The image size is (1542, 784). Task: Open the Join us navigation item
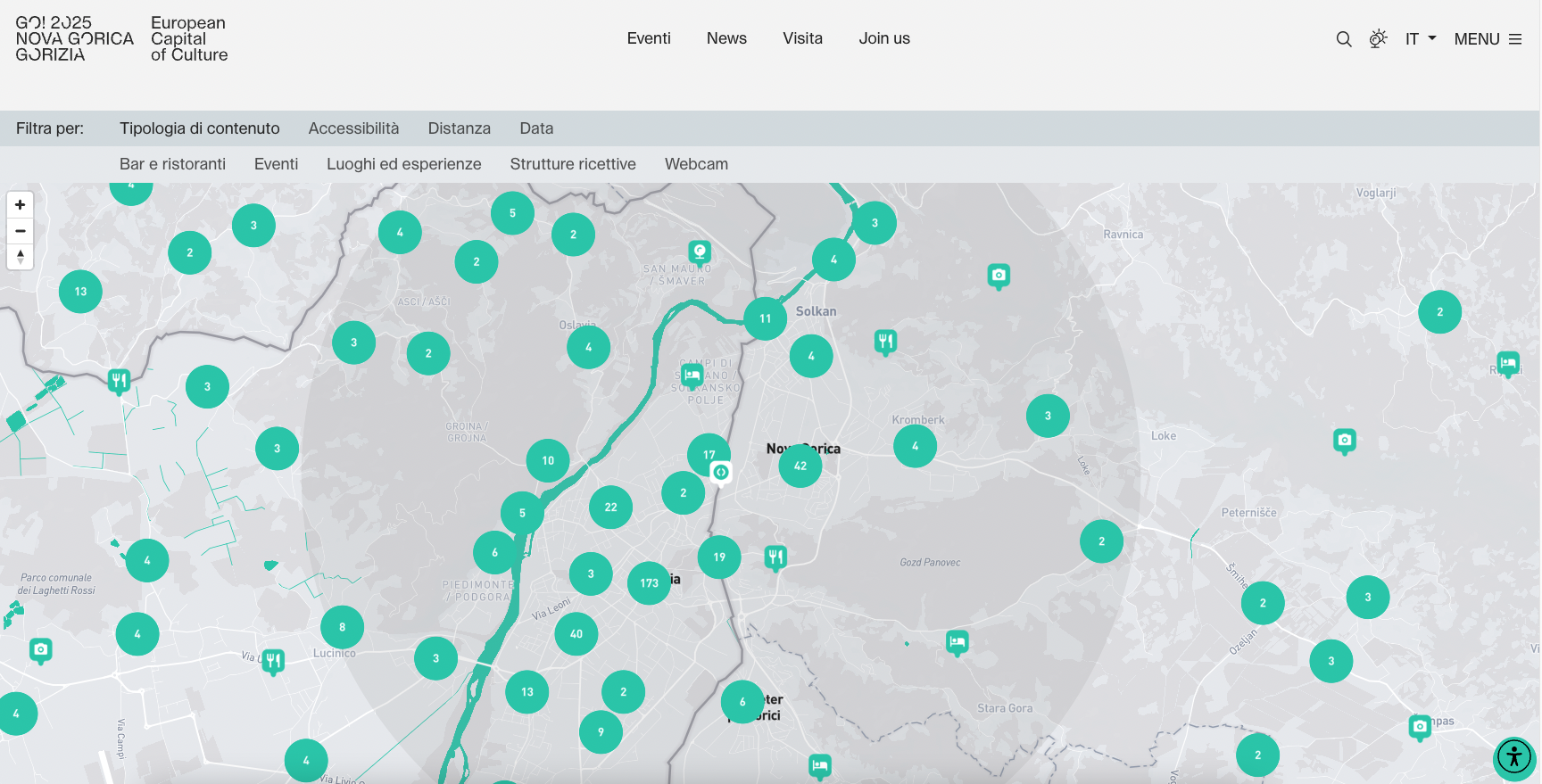[x=884, y=38]
